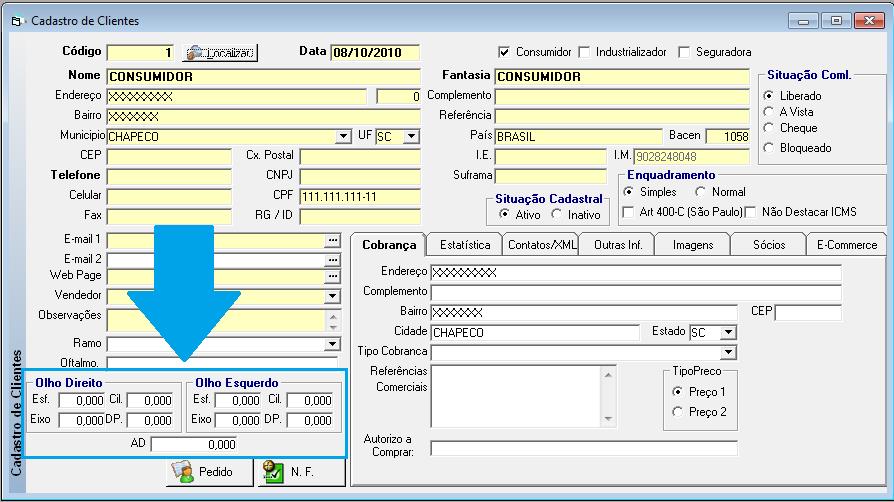Choose Simples enquadramento option
This screenshot has width=894, height=502.
pos(628,192)
